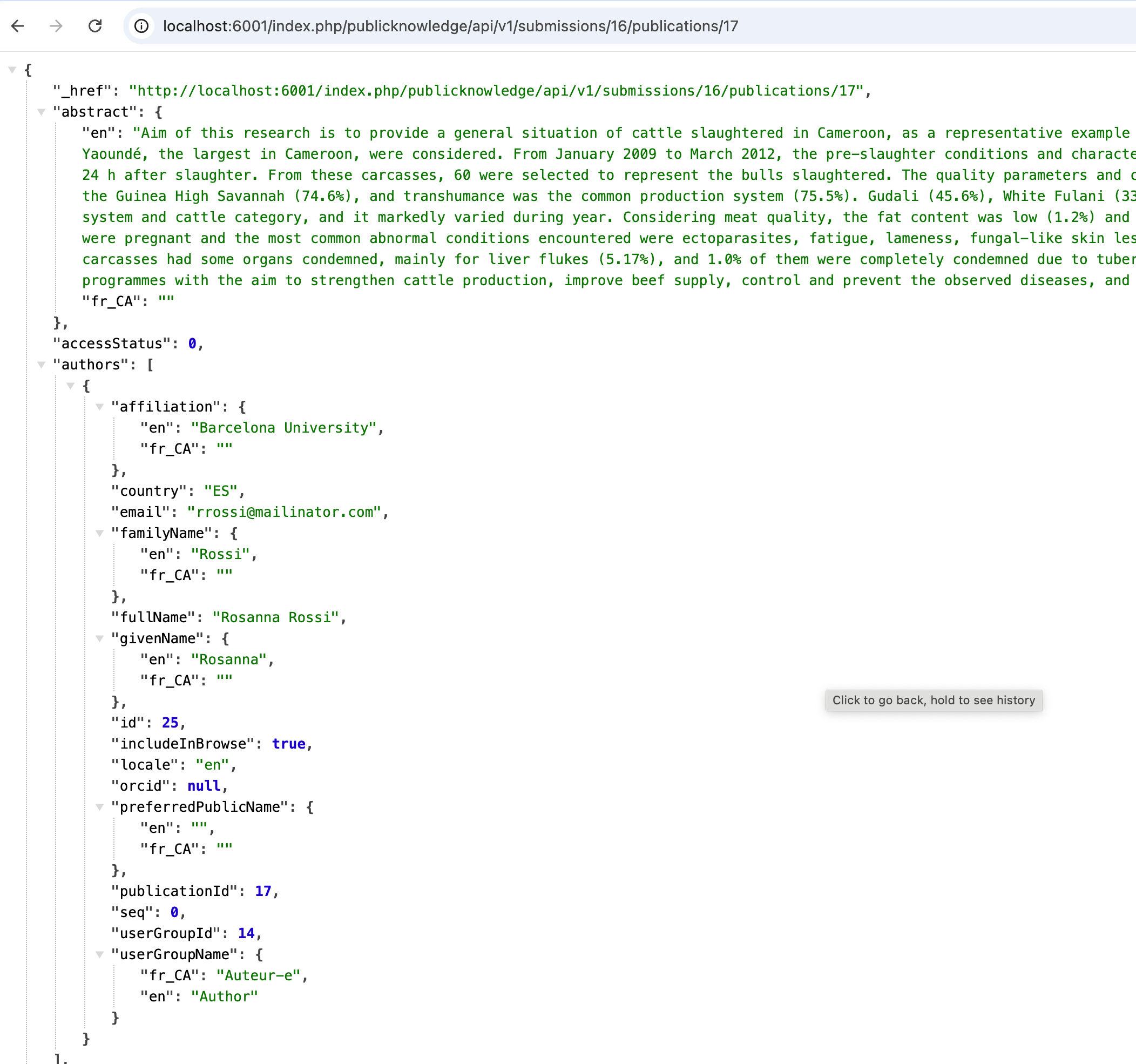This screenshot has height=1064, width=1136.
Task: Open the _href publication link
Action: [496, 91]
